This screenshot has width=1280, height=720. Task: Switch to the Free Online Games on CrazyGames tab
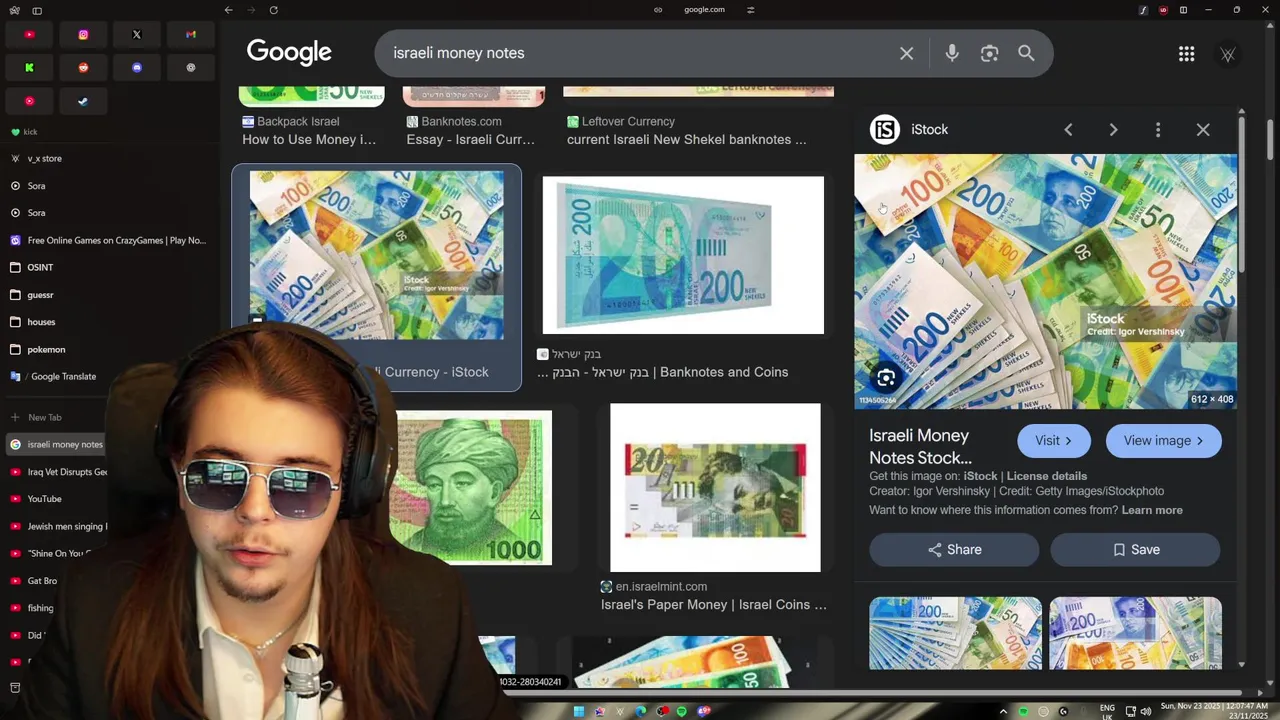[110, 240]
